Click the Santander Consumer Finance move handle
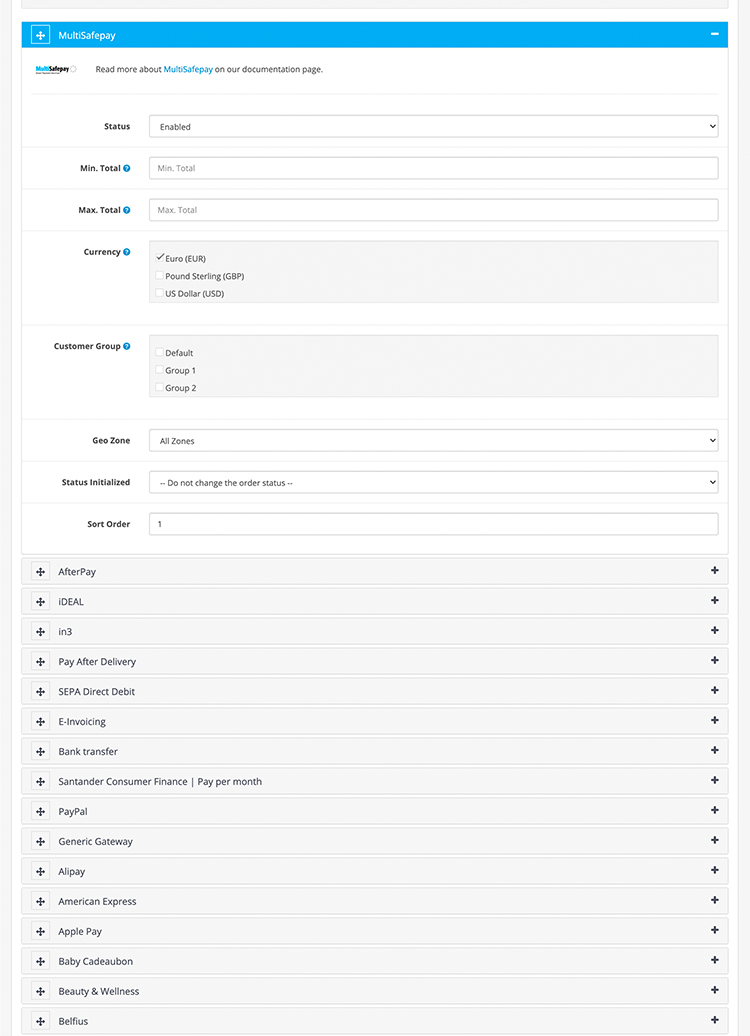This screenshot has height=1036, width=750. (x=40, y=782)
